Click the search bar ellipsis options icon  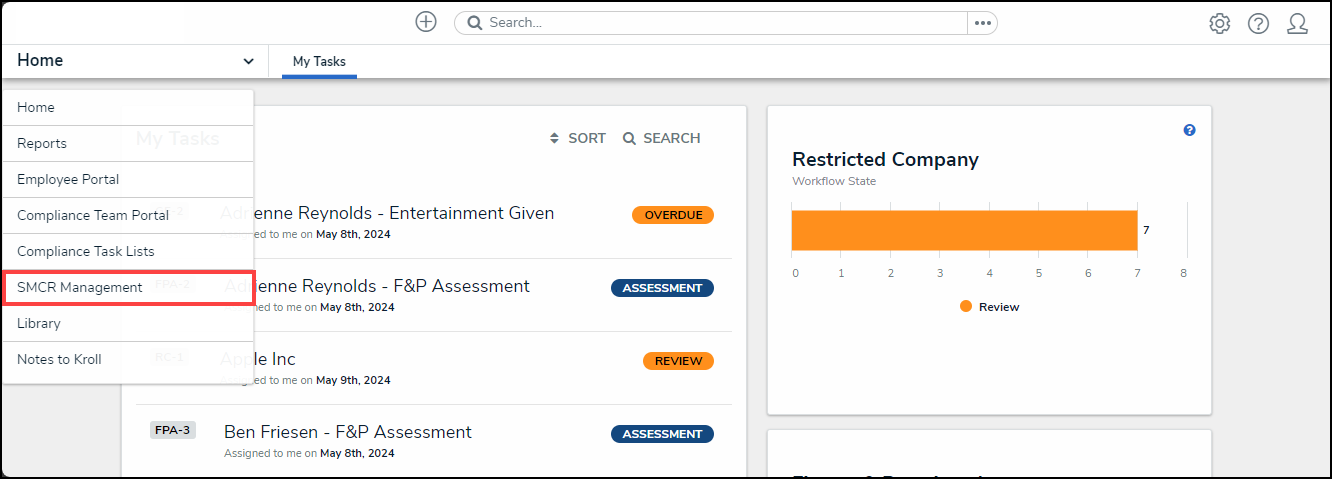[x=982, y=23]
